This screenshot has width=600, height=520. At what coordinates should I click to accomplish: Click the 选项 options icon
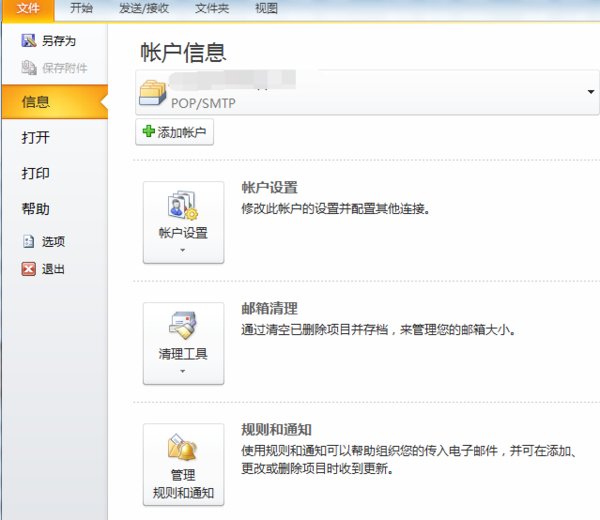(x=29, y=241)
